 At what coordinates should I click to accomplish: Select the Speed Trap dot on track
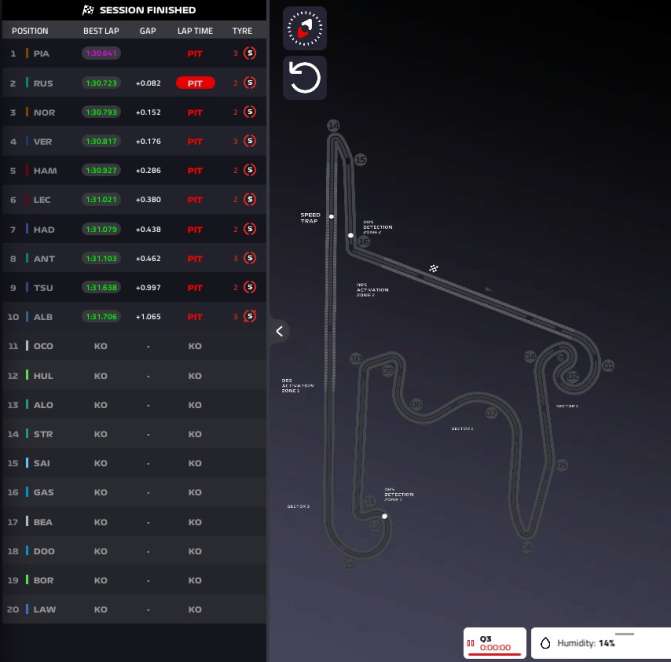331,217
